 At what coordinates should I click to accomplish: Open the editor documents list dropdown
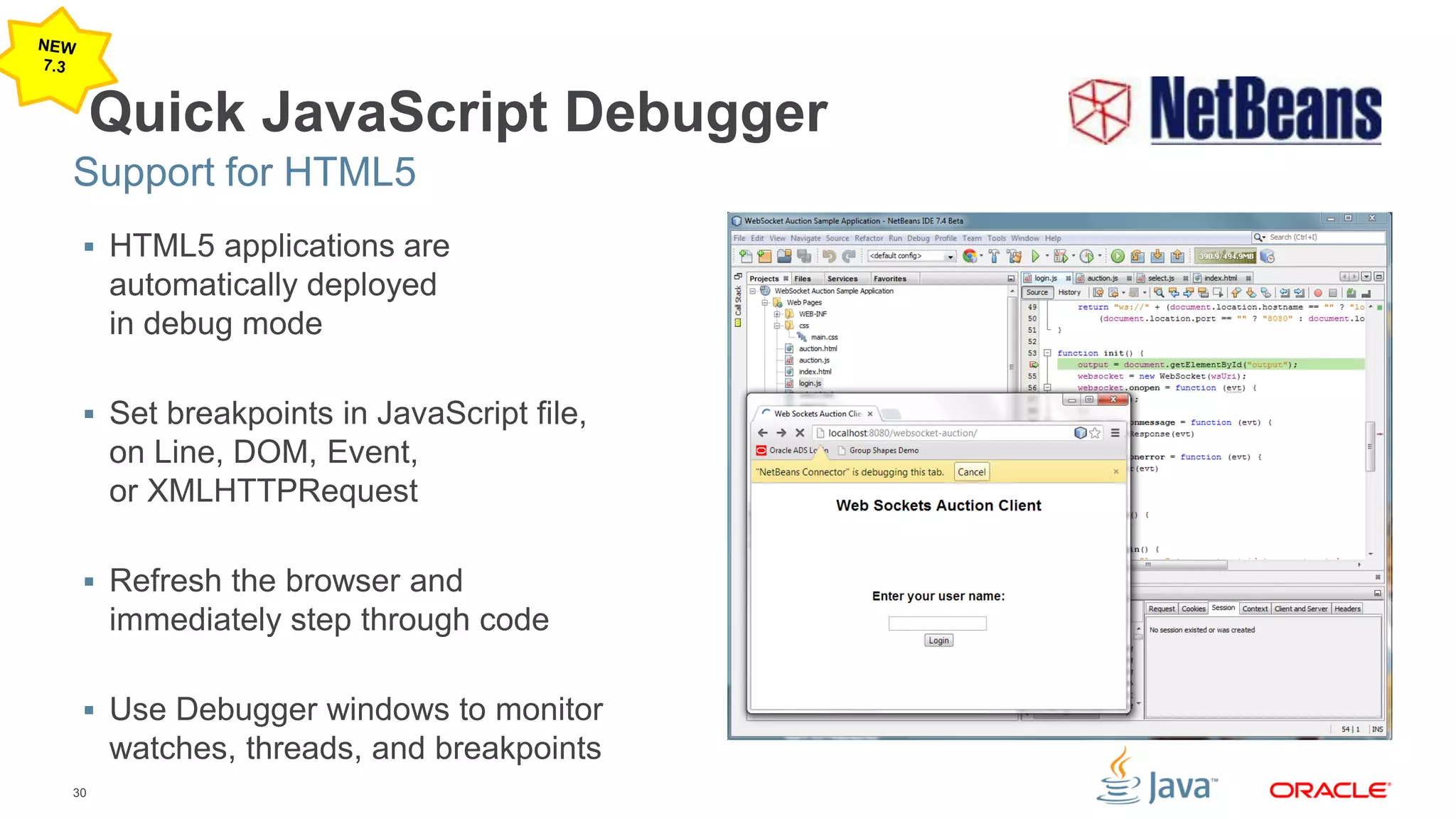pos(1366,277)
